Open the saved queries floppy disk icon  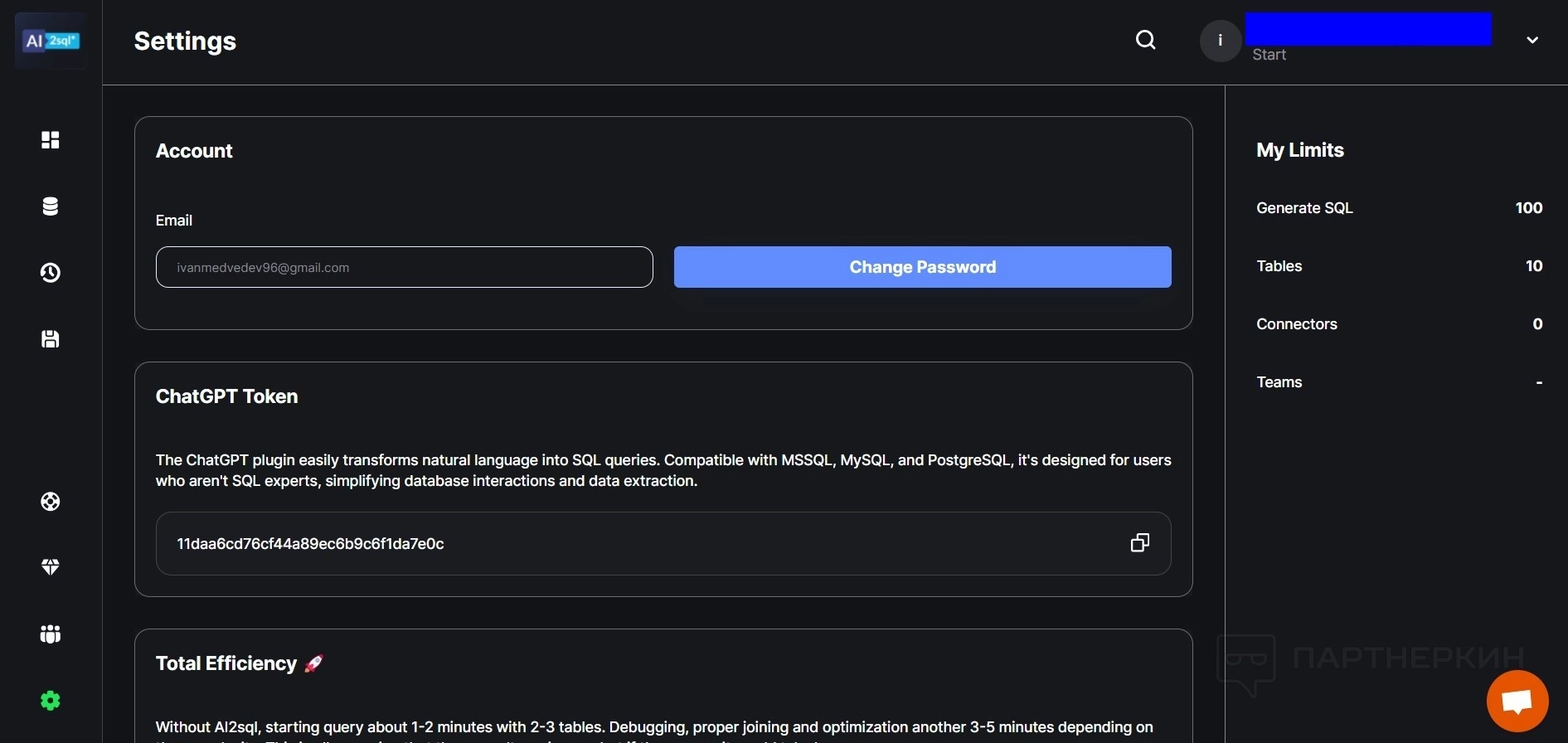(51, 339)
